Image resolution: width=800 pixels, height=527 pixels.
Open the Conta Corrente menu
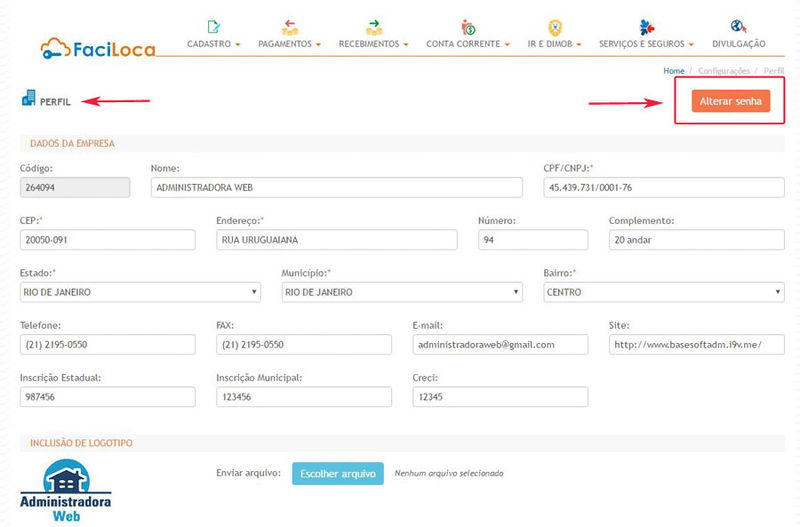click(468, 44)
